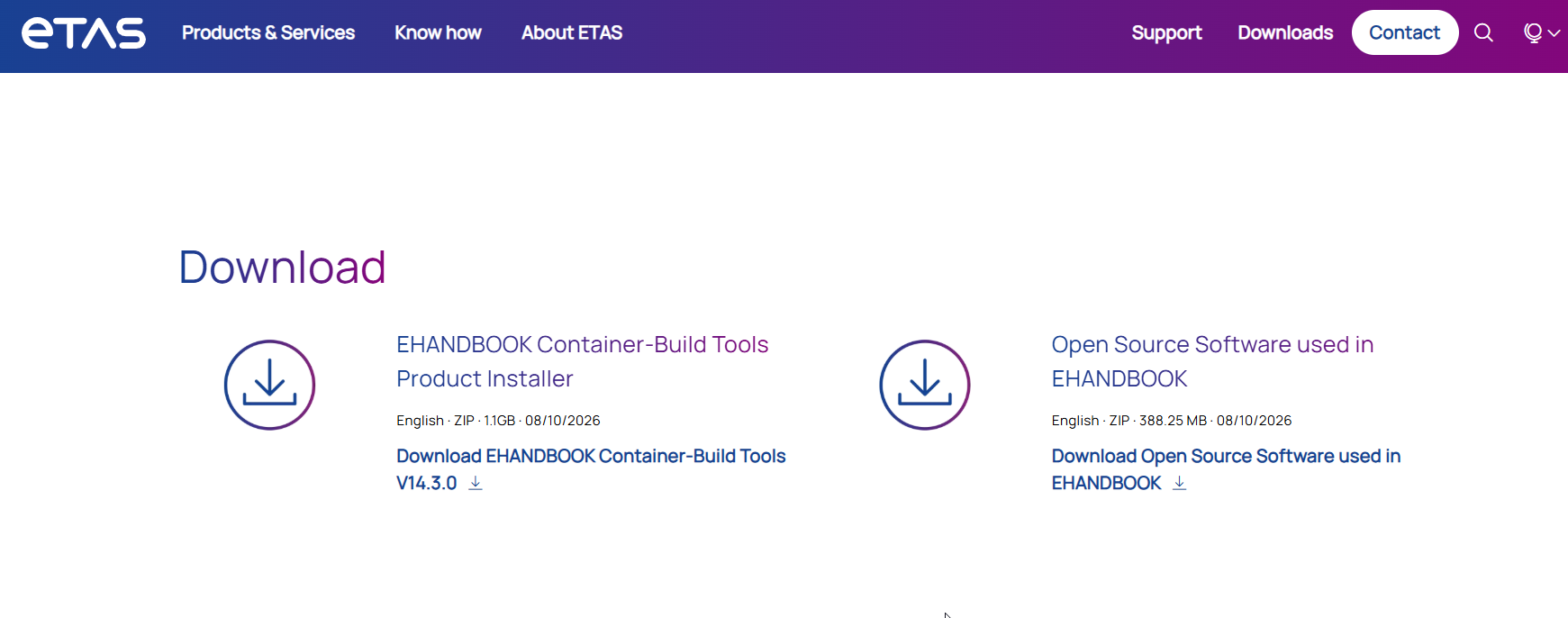Go to Support page

(1166, 33)
